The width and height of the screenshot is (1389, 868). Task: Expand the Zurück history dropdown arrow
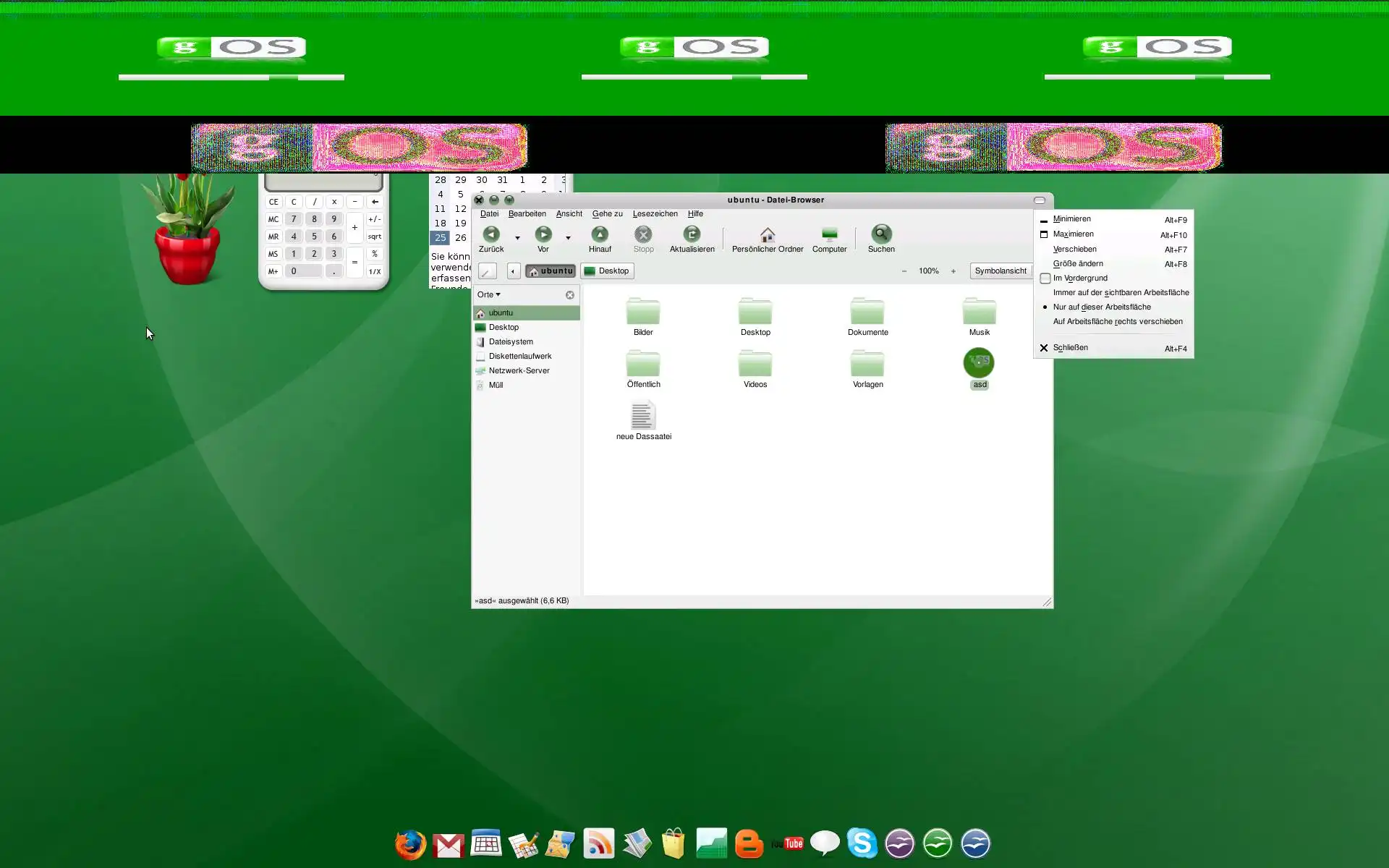(x=517, y=238)
